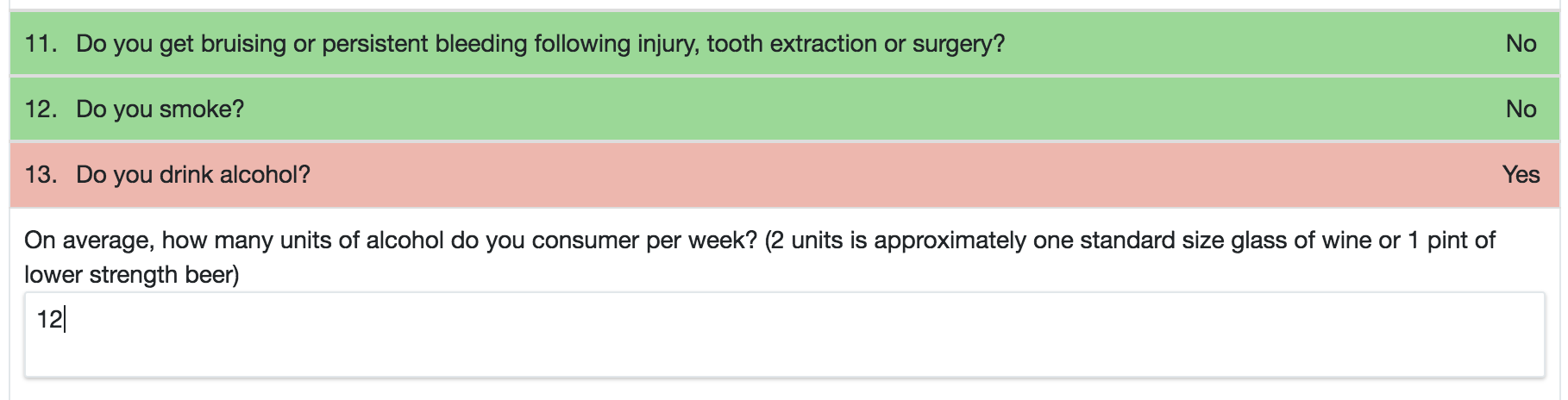This screenshot has height=400, width=1568.
Task: Click the green row background of question 11
Action: click(x=1251, y=43)
